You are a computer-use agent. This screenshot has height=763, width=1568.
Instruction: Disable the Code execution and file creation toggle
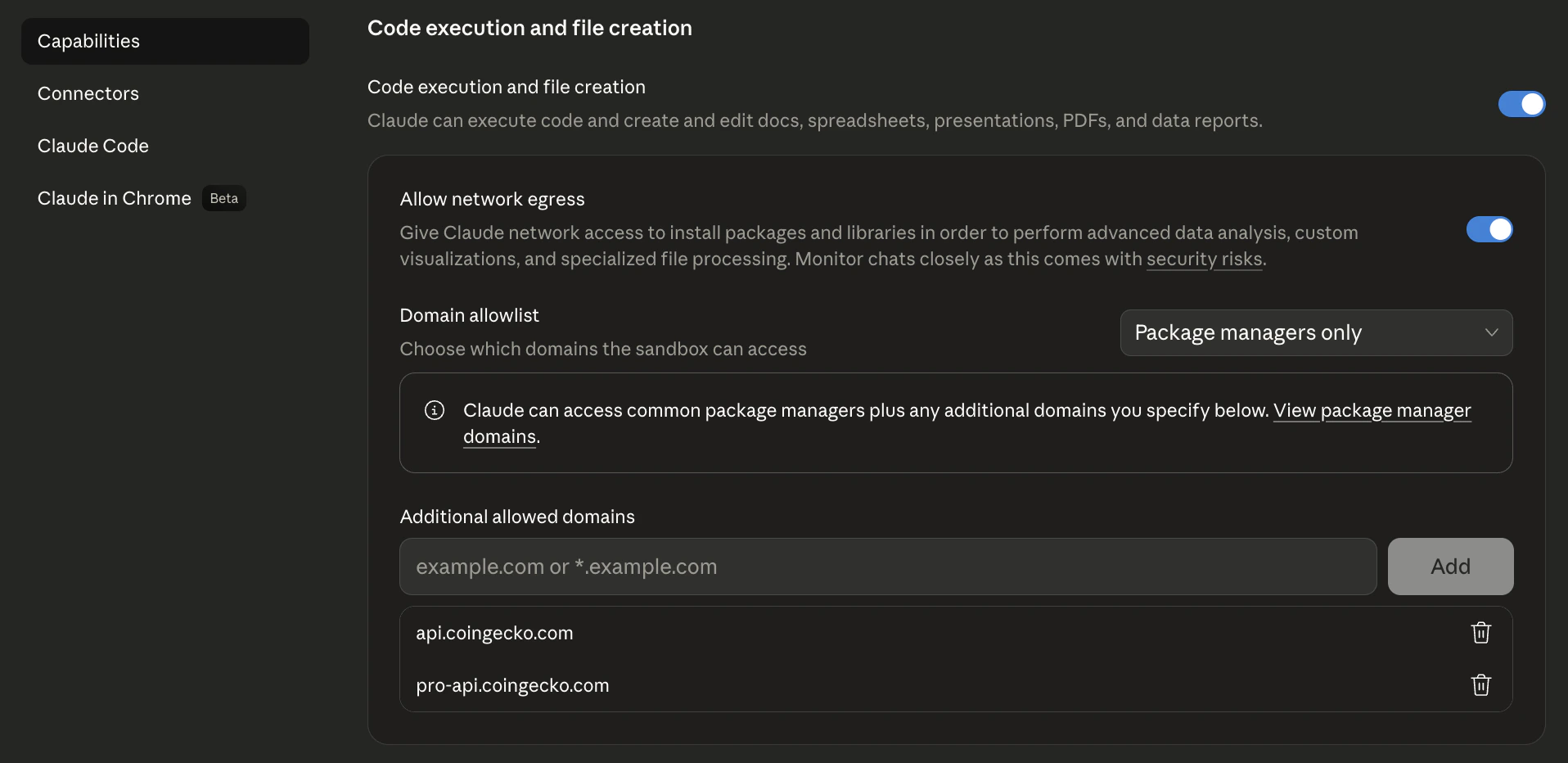1521,104
